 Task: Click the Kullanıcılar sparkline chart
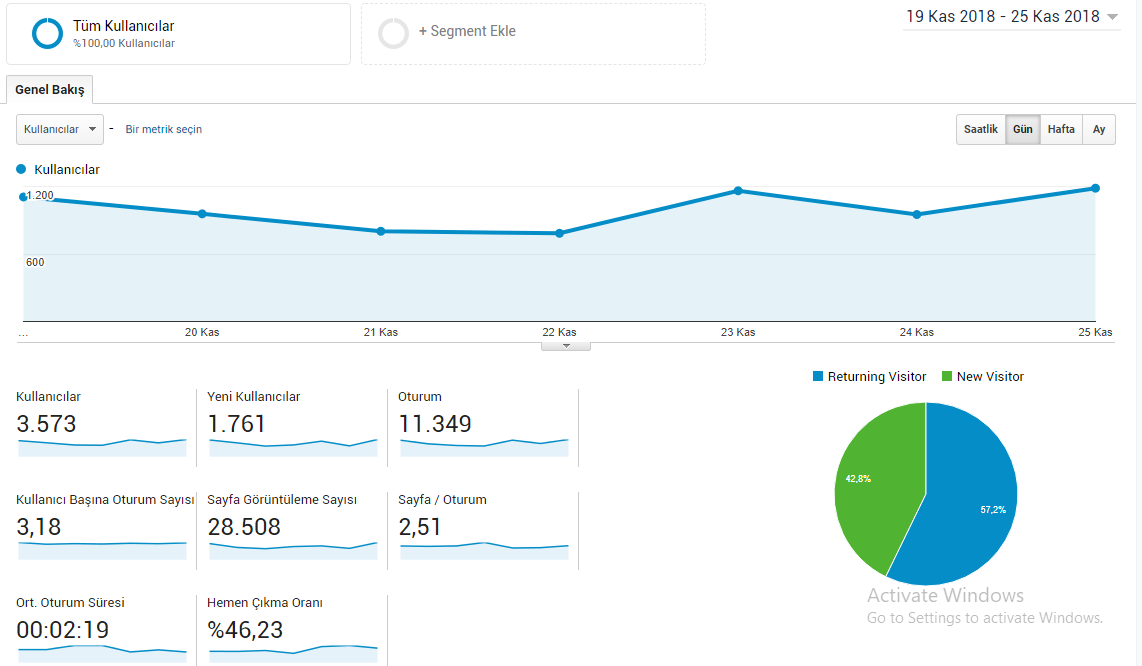click(x=102, y=447)
